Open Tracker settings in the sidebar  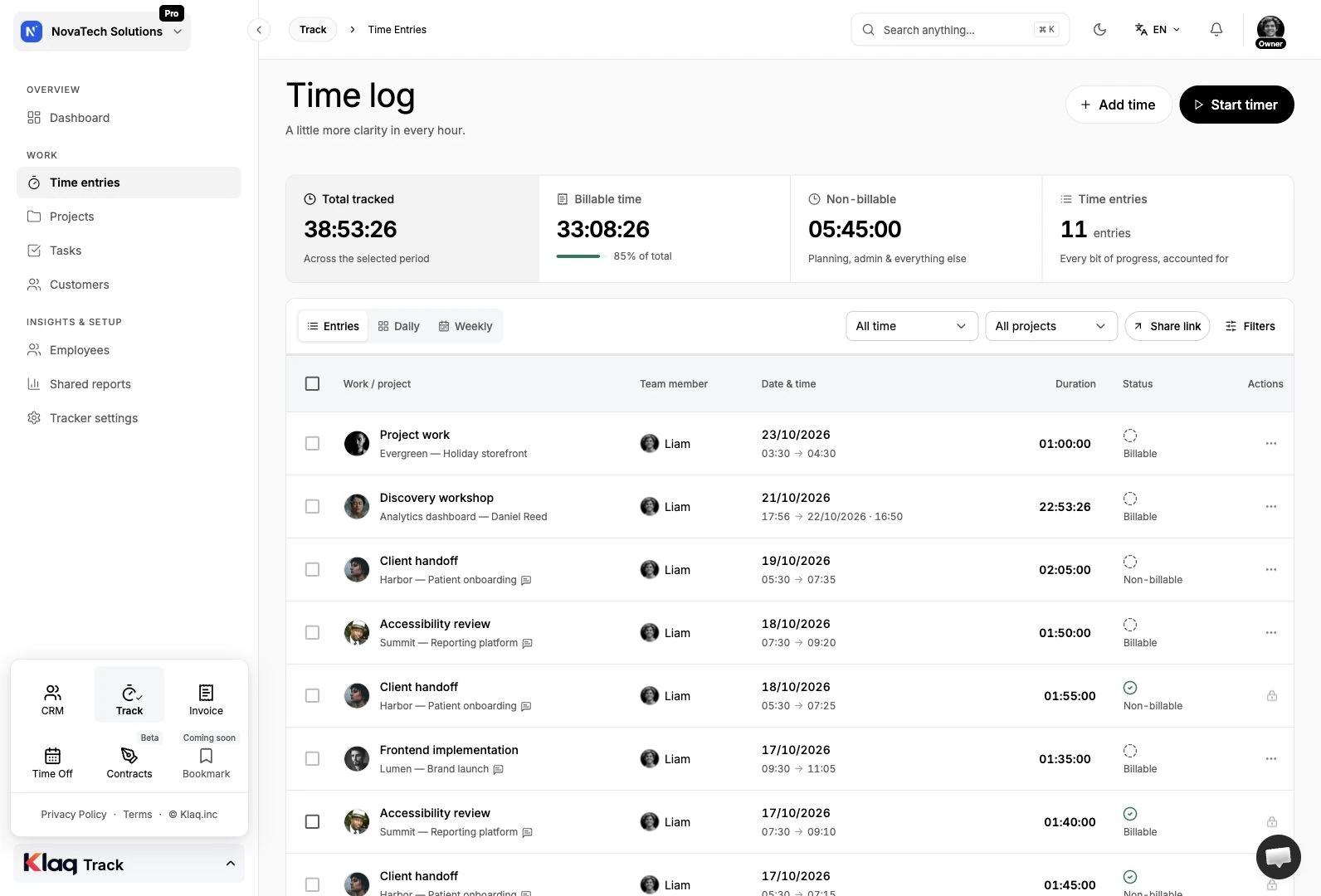[129, 418]
